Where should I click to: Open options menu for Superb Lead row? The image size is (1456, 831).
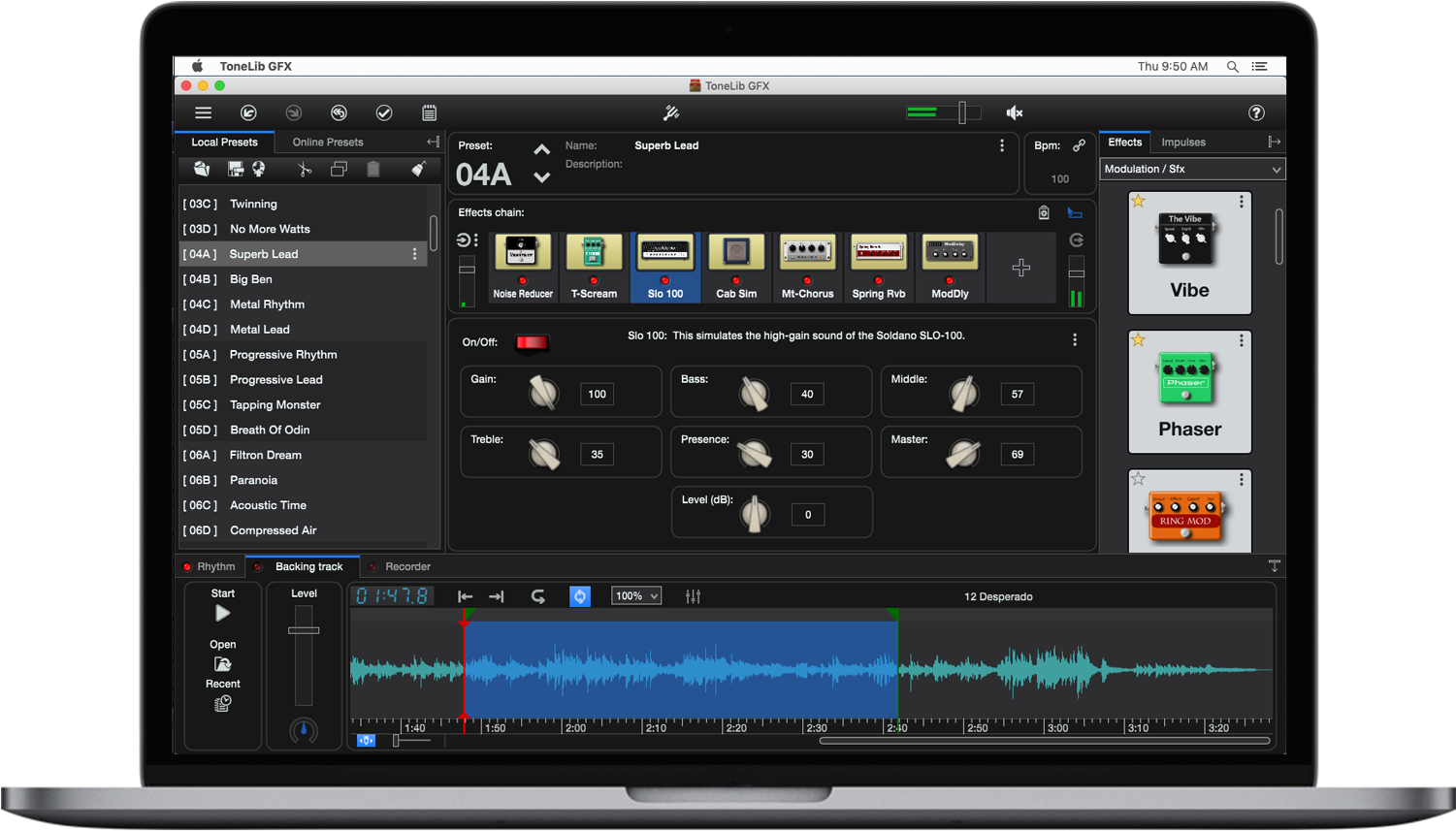415,254
